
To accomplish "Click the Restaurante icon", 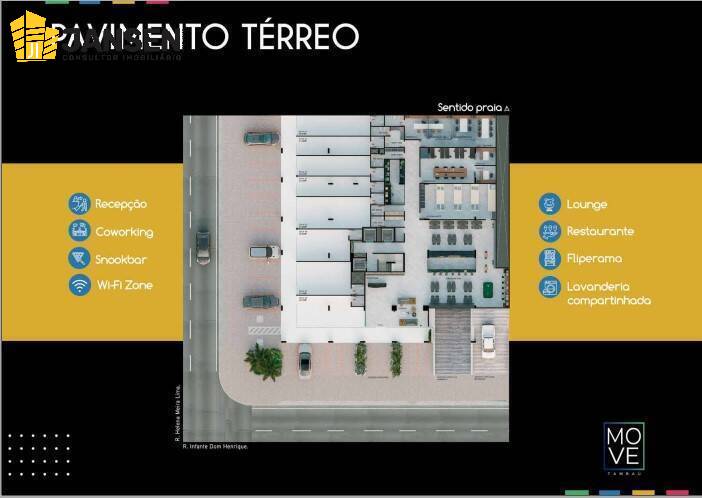I will click(x=550, y=232).
